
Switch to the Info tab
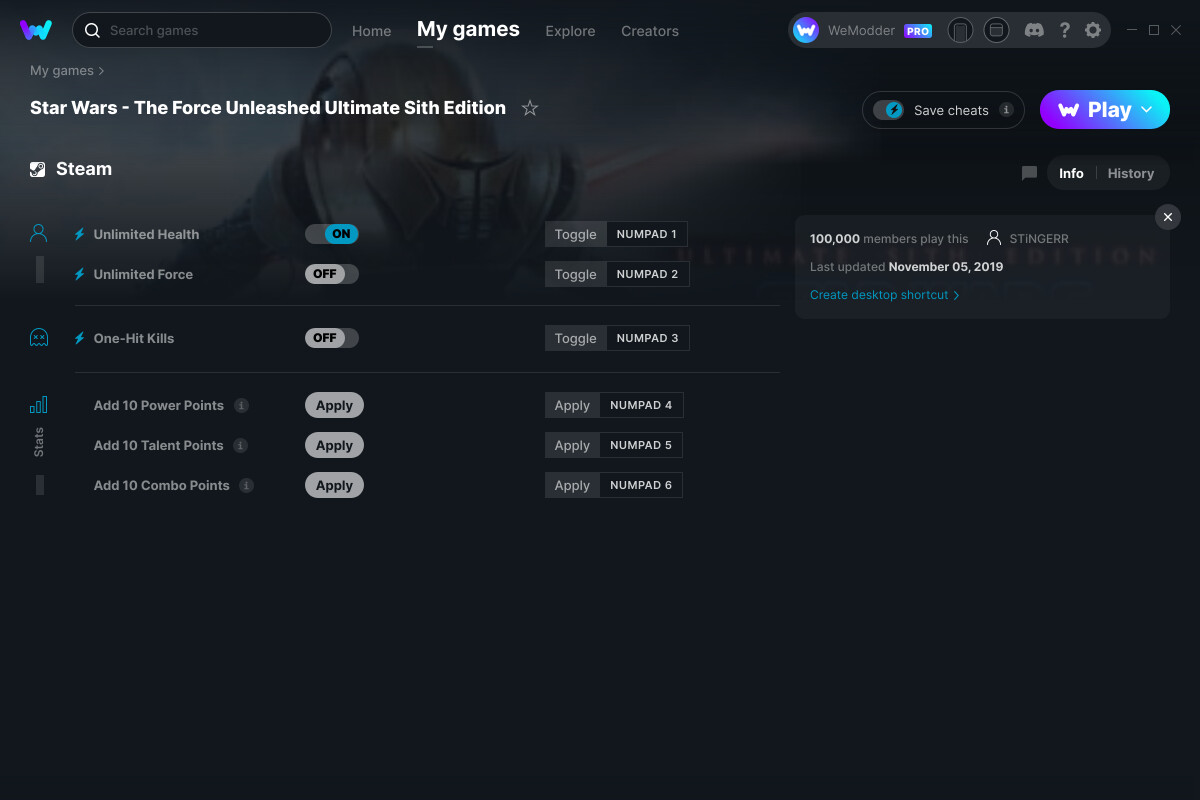pyautogui.click(x=1071, y=173)
